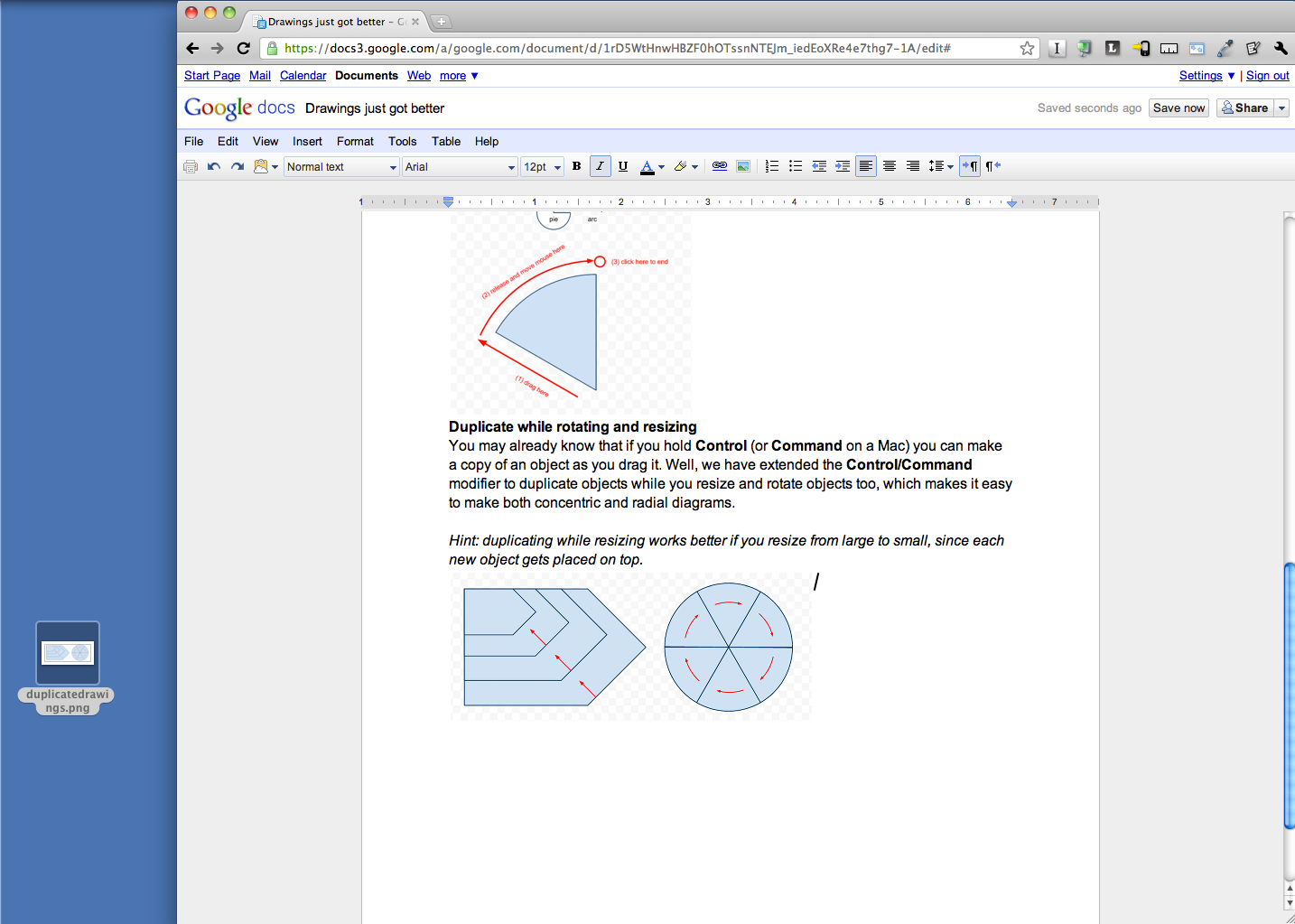Go forward with the browser forward arrow
Image resolution: width=1295 pixels, height=924 pixels.
click(x=217, y=49)
